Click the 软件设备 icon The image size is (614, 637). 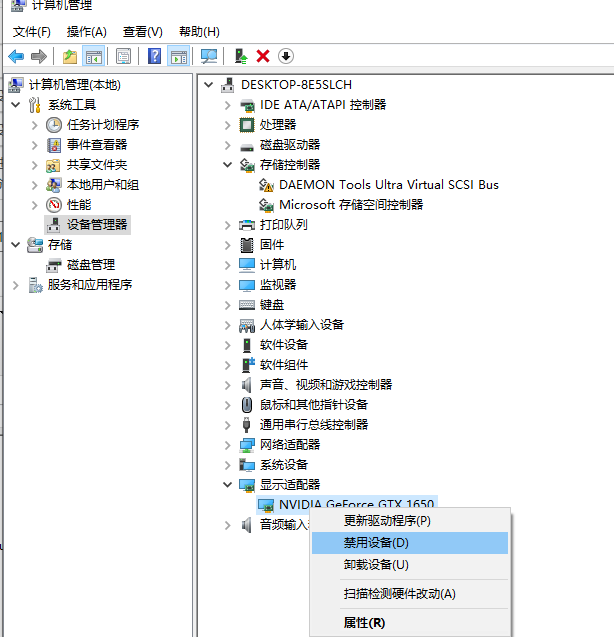(x=247, y=345)
